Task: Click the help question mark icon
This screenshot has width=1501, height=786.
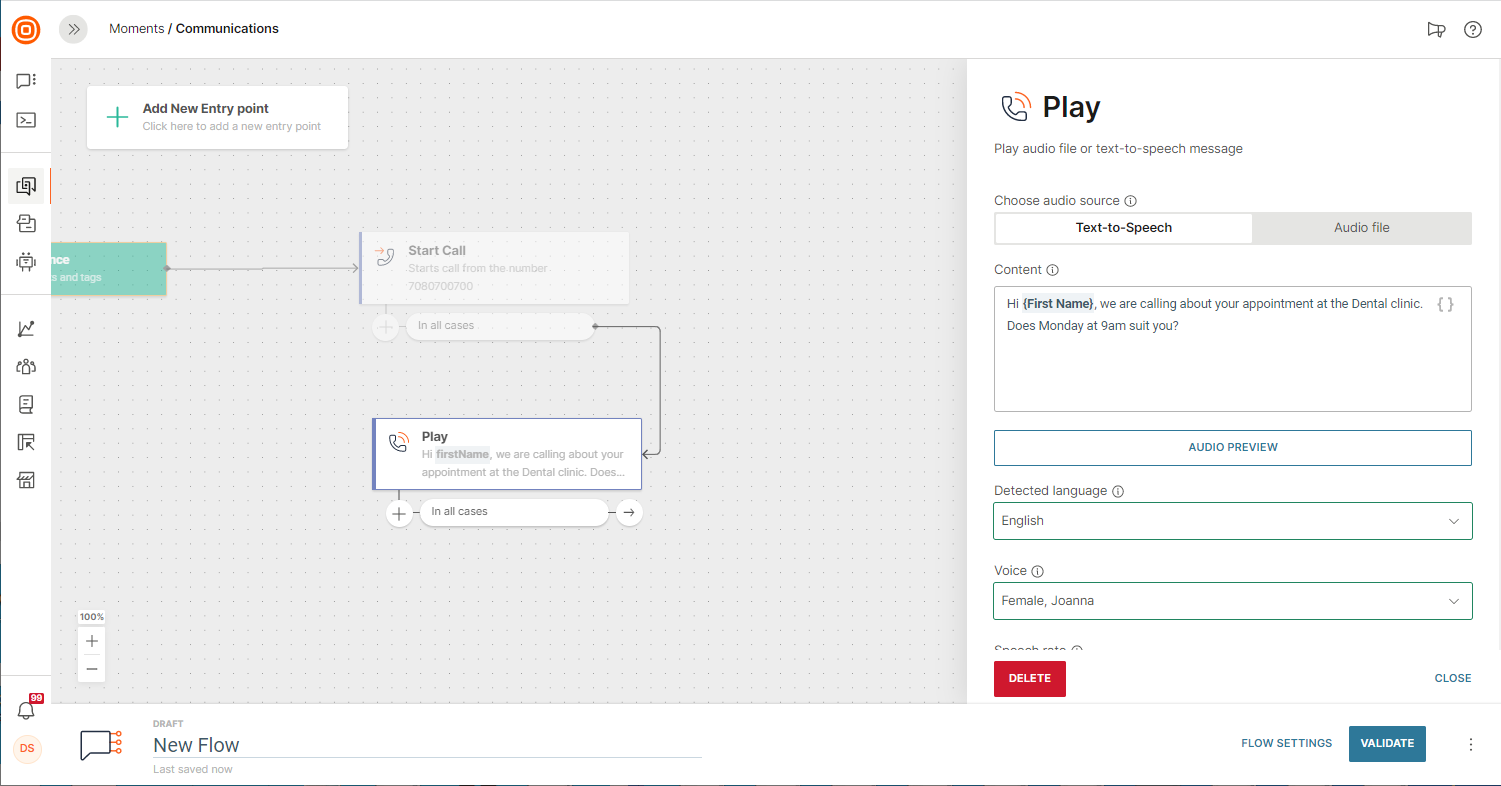Action: pyautogui.click(x=1472, y=29)
